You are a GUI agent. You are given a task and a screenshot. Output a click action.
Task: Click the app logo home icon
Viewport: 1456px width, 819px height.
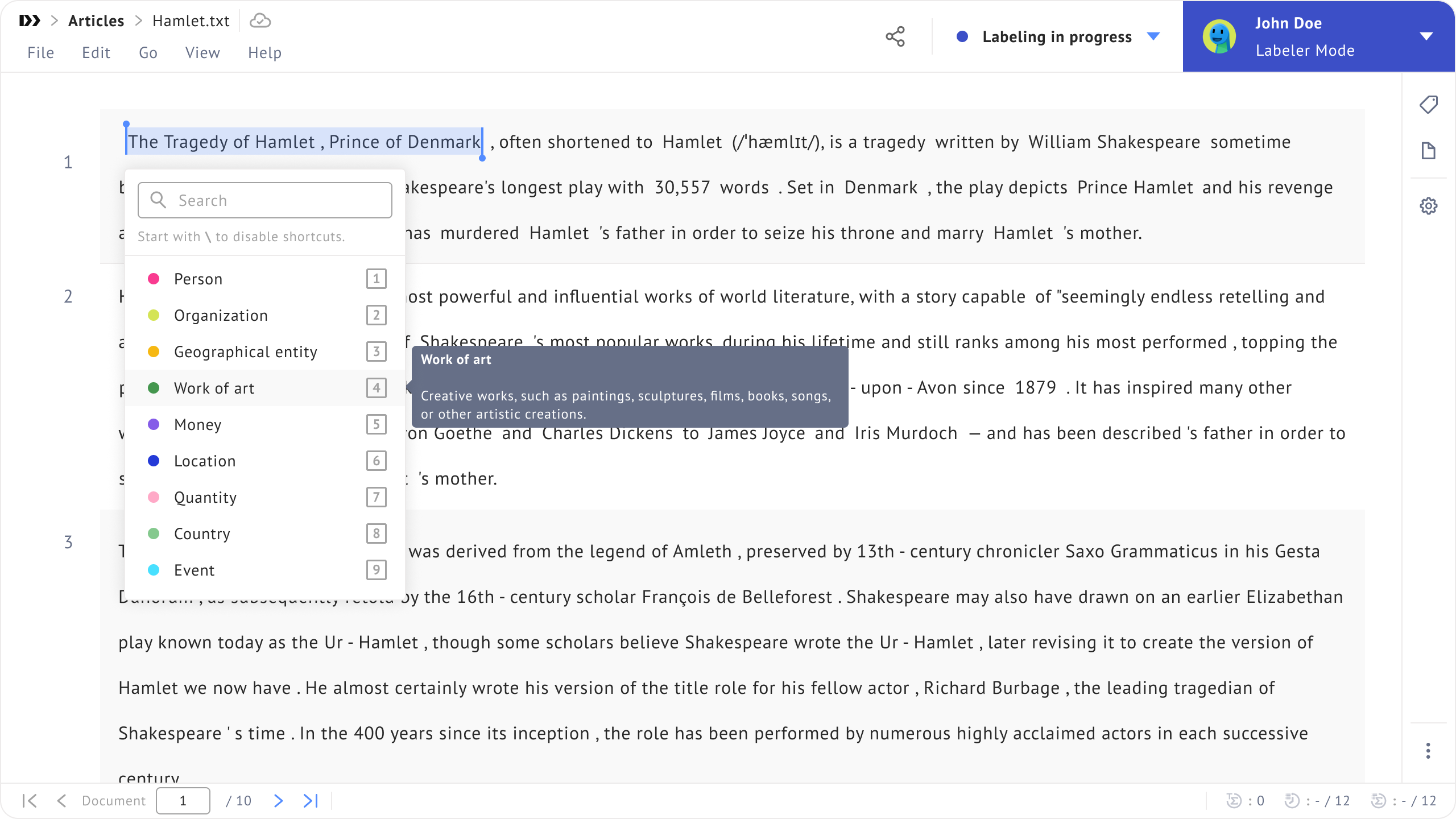coord(30,21)
